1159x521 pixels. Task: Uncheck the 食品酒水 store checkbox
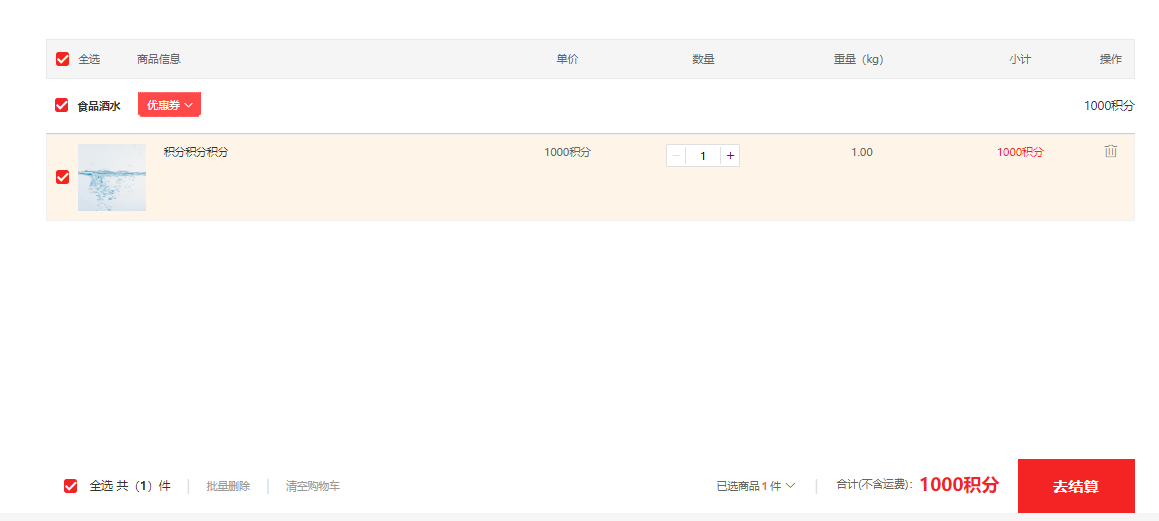(x=62, y=105)
